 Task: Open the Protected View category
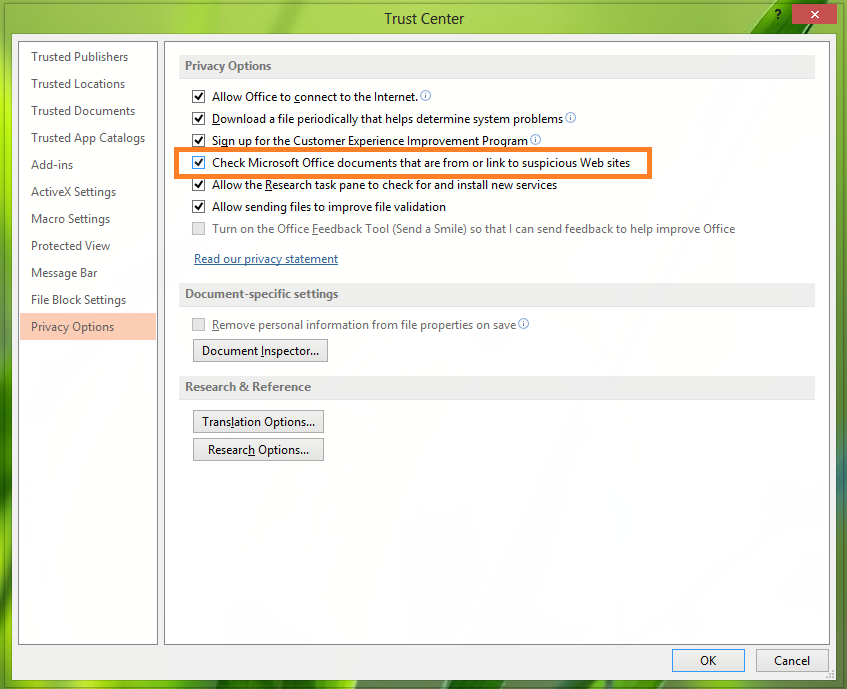coord(71,245)
